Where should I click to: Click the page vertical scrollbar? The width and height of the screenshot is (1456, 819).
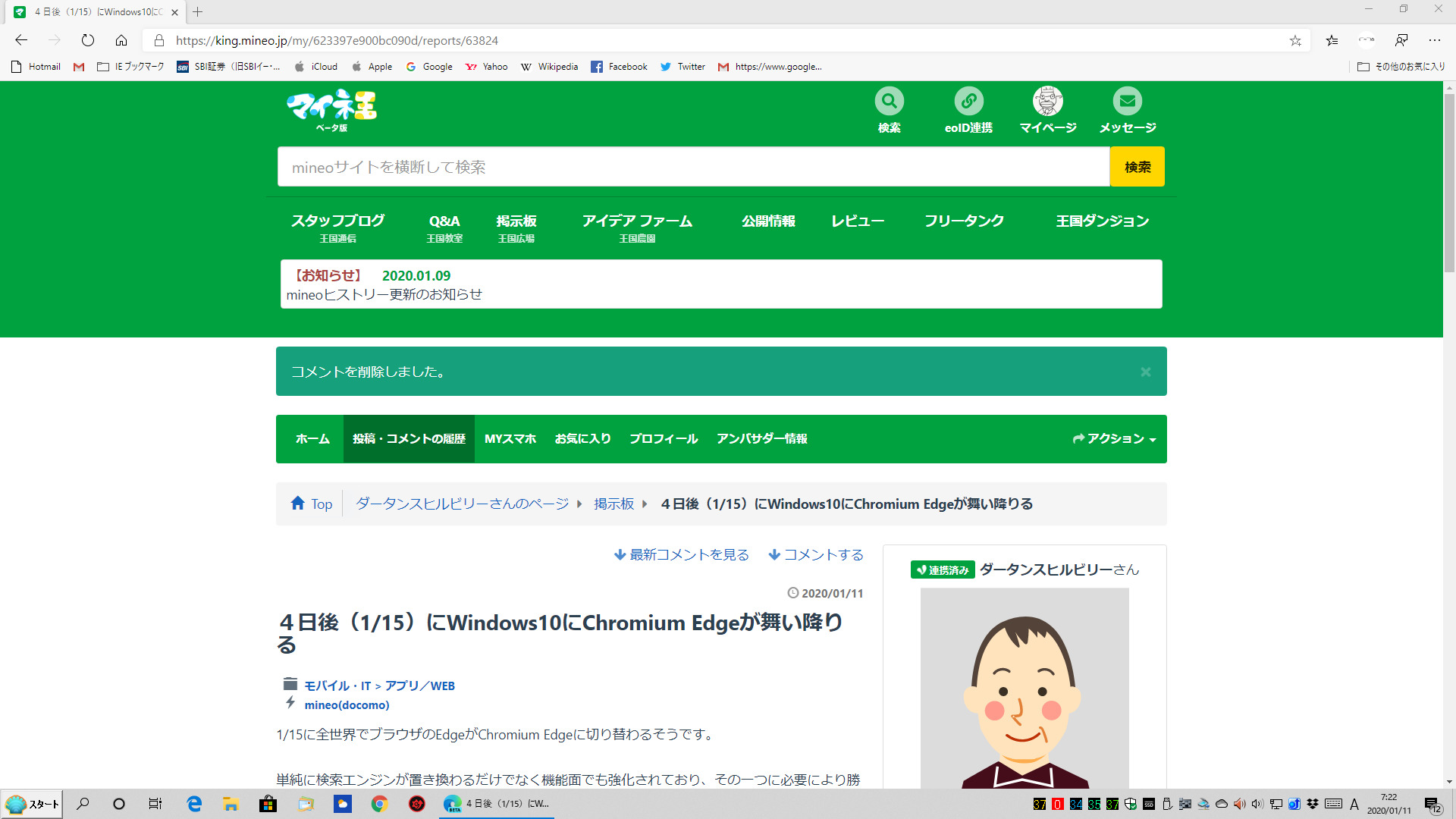tap(1449, 182)
